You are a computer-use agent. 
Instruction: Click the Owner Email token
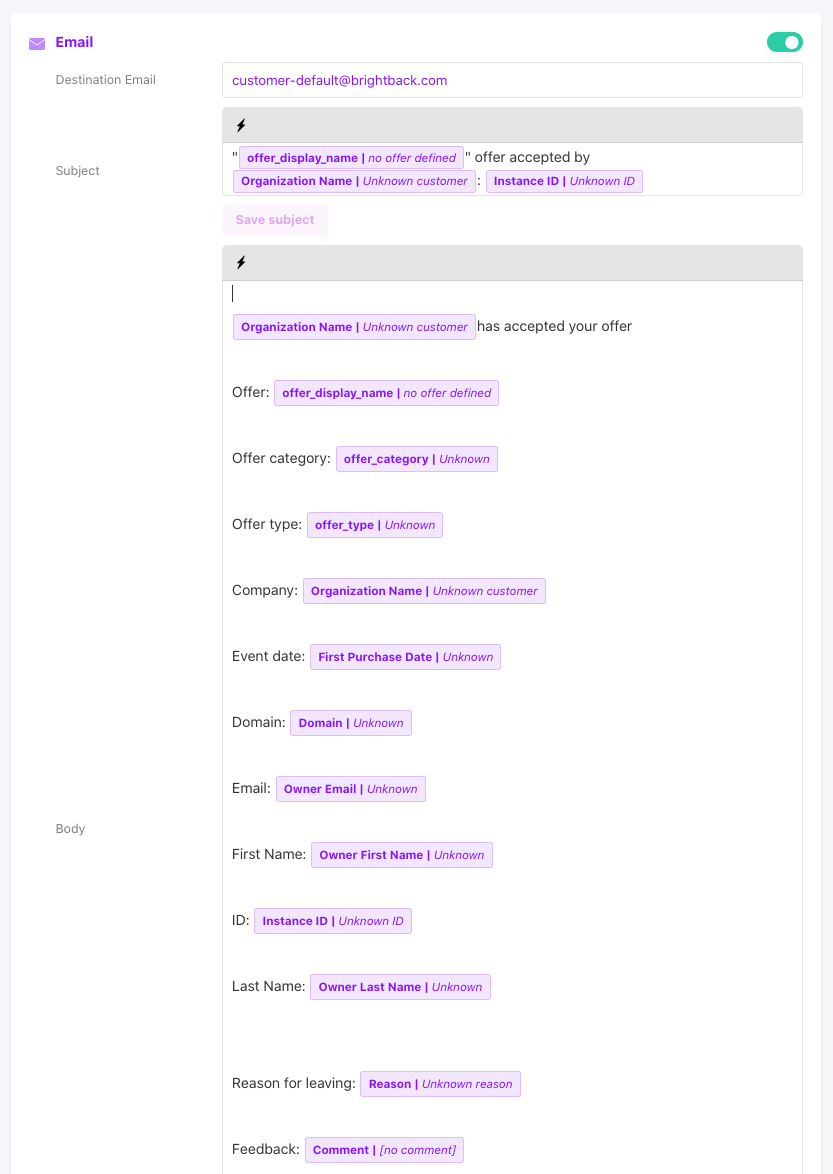(x=350, y=789)
